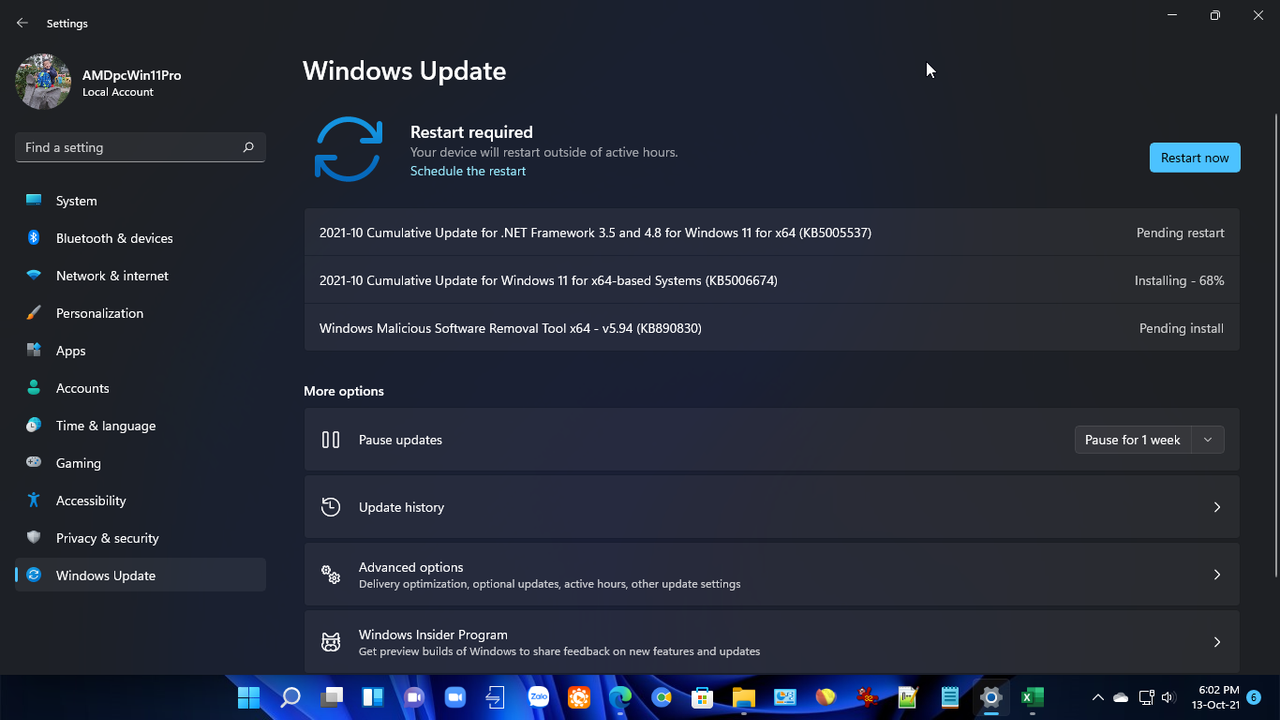Open Windows Insider Program settings

[x=771, y=642]
